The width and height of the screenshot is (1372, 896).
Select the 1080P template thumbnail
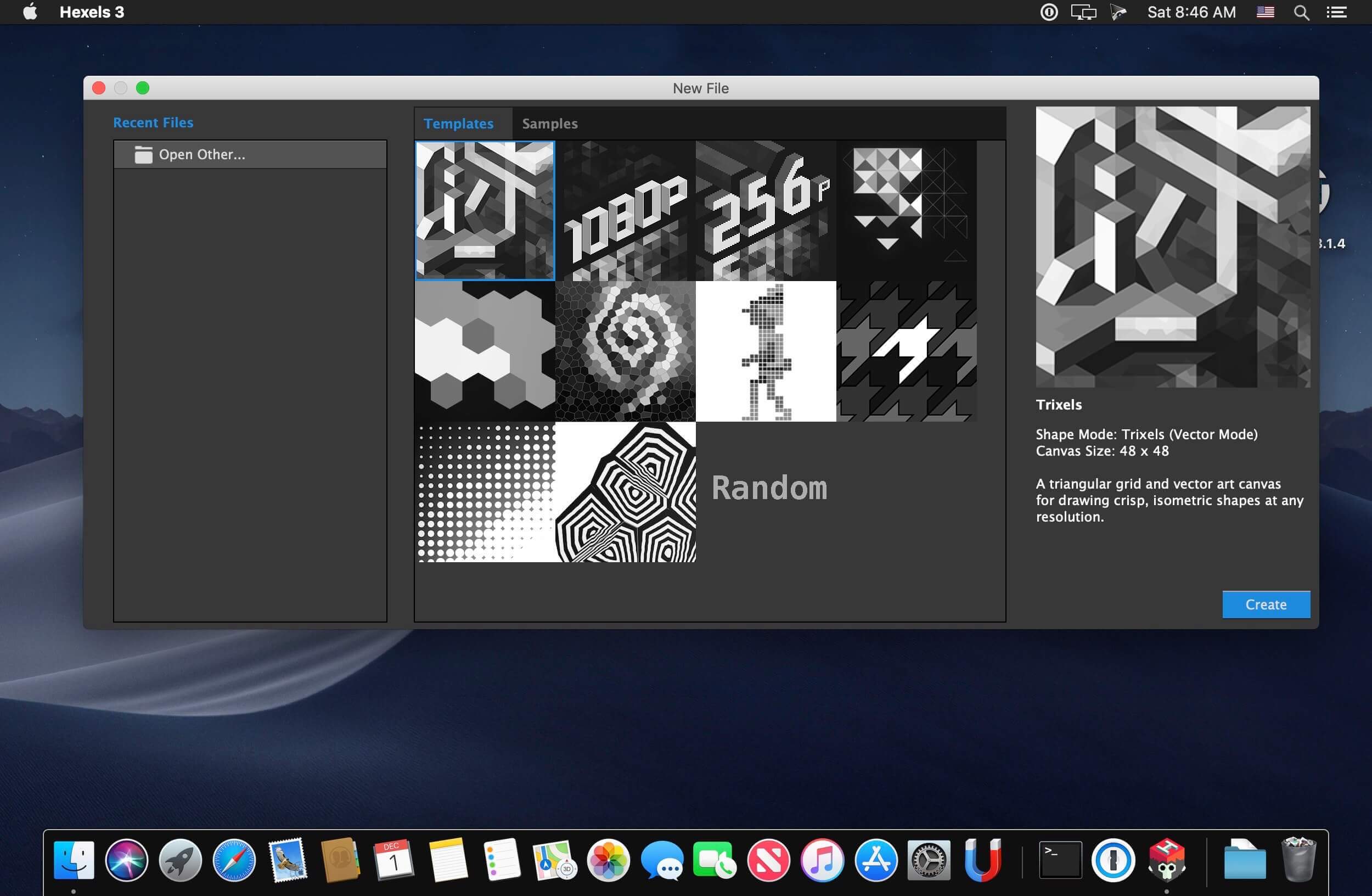coord(625,210)
